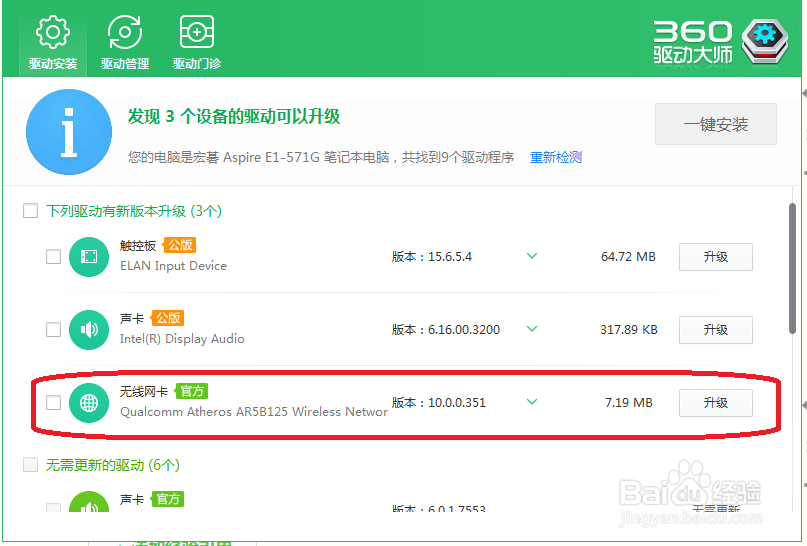Click 升级 for Qualcomm Atheros wireless card

pyautogui.click(x=715, y=403)
